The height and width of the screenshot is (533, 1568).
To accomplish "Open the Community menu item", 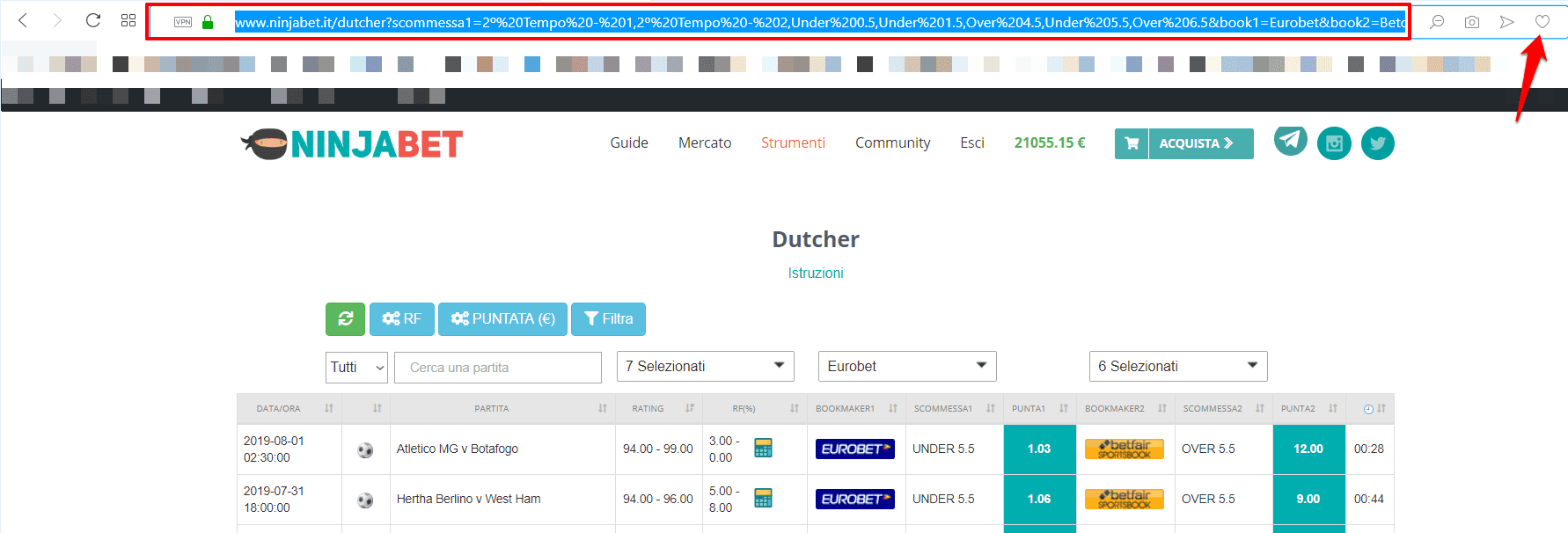I will [x=892, y=143].
